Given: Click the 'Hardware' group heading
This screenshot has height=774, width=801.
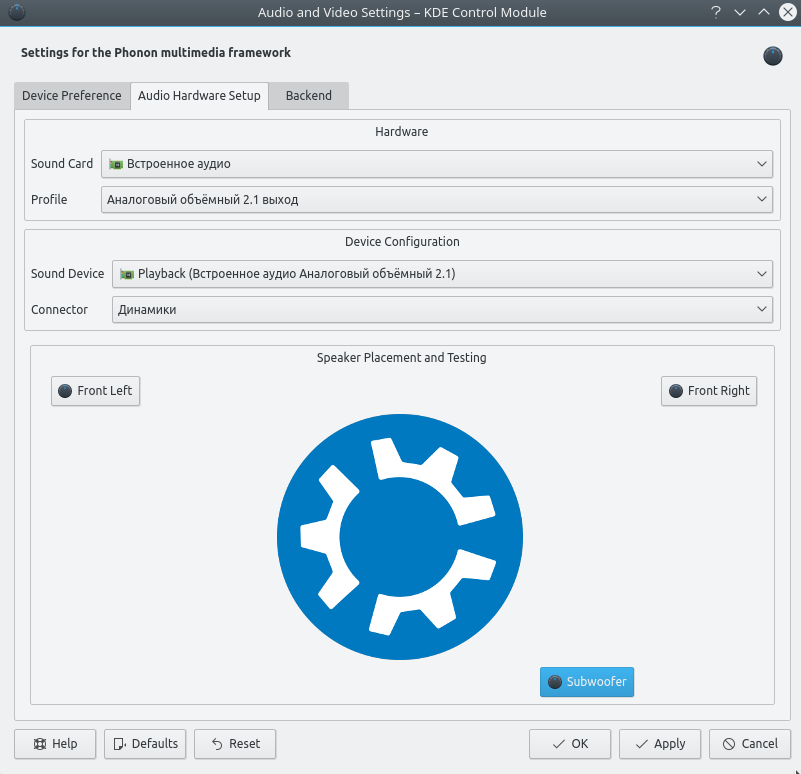Looking at the screenshot, I should click(402, 132).
